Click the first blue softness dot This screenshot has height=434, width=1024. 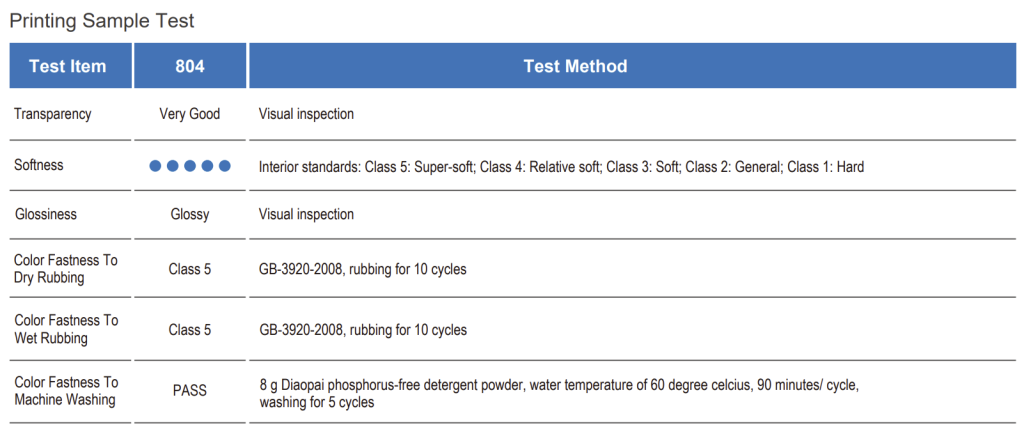click(x=155, y=166)
